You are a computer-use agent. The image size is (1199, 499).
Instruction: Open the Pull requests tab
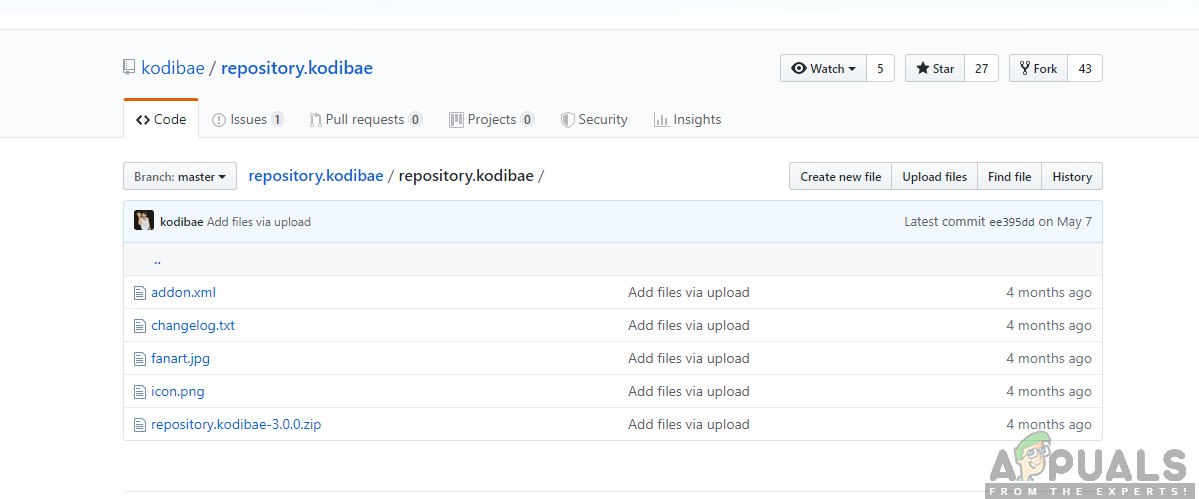(366, 119)
